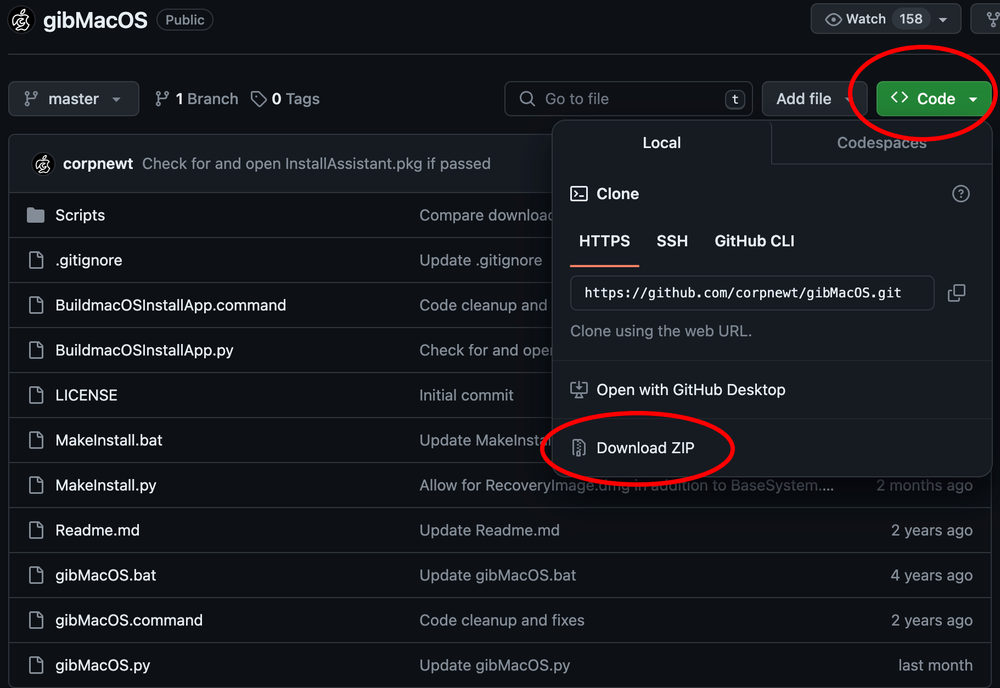Image resolution: width=1000 pixels, height=688 pixels.
Task: Click the gibMacOS repository owner avatar
Action: (21, 20)
